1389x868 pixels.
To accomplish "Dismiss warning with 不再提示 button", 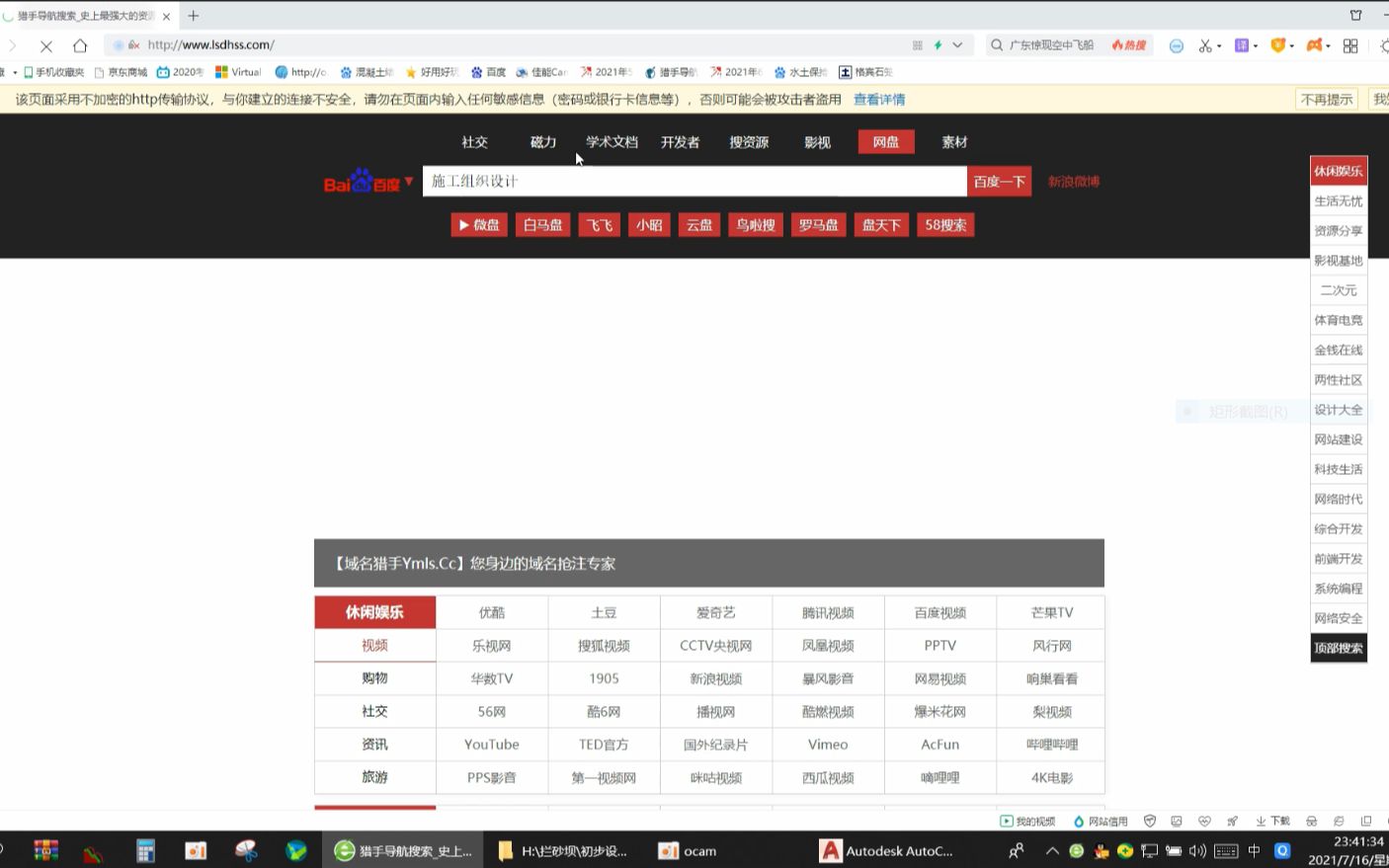I will click(x=1327, y=100).
